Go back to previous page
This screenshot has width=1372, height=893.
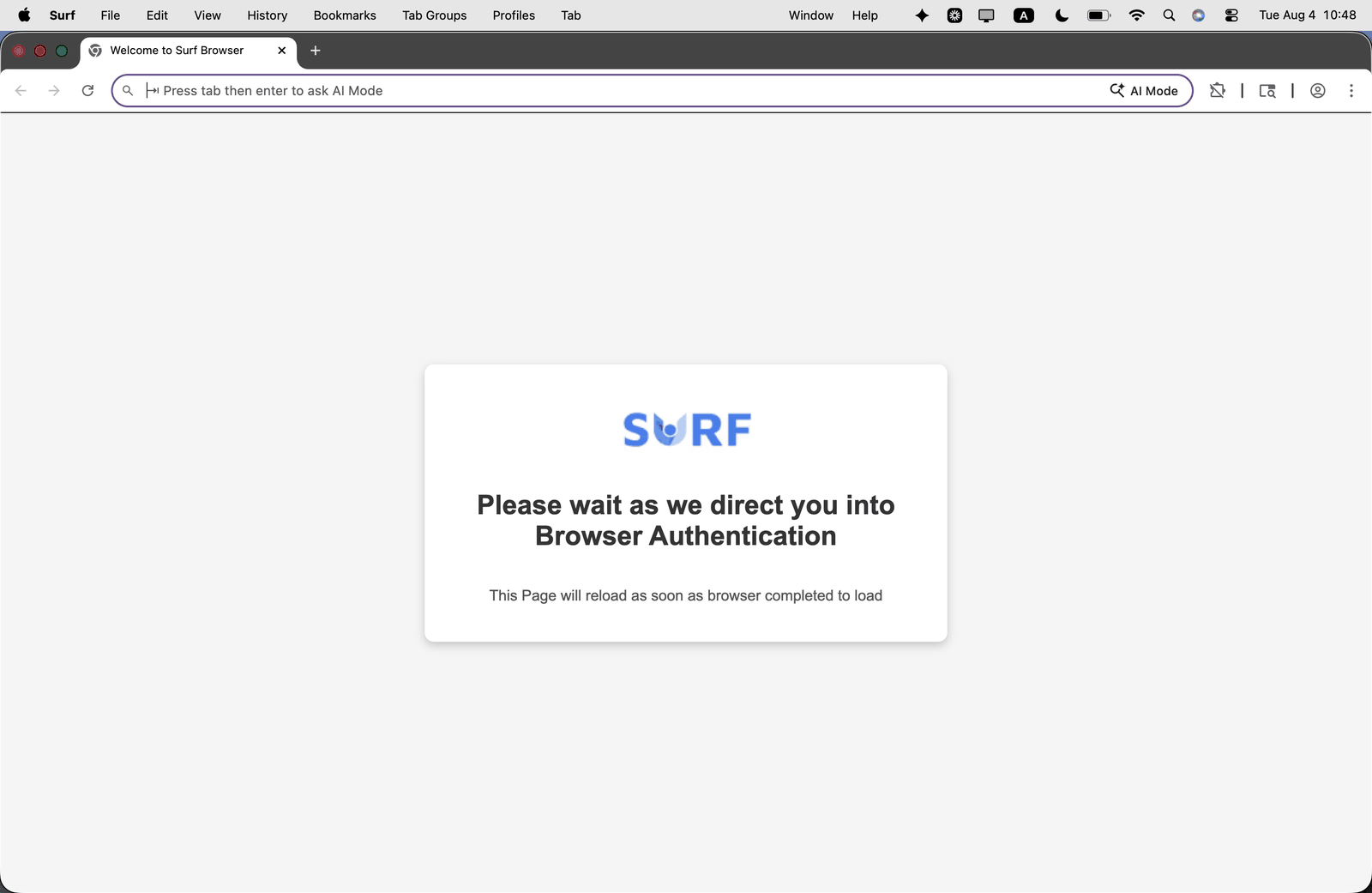tap(21, 91)
